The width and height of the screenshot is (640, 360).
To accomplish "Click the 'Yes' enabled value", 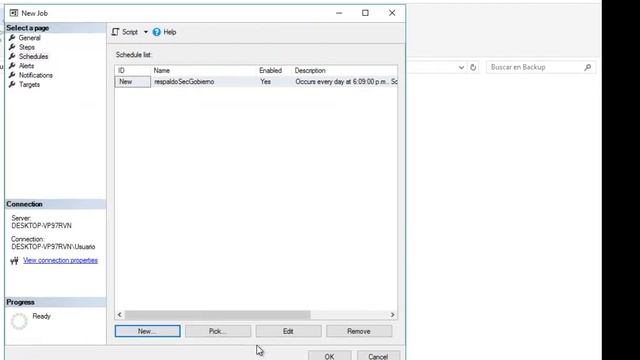I will [x=265, y=82].
